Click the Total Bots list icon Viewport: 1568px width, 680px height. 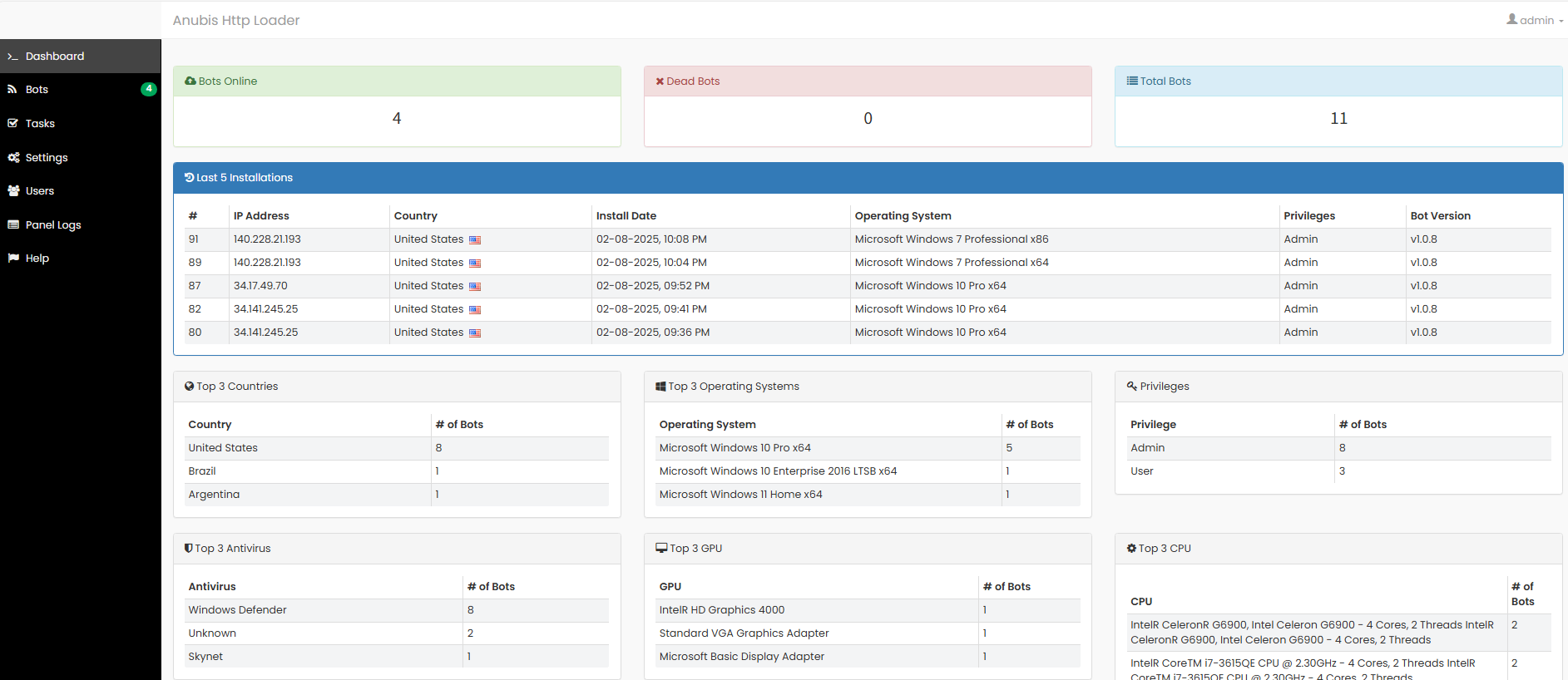(x=1132, y=81)
